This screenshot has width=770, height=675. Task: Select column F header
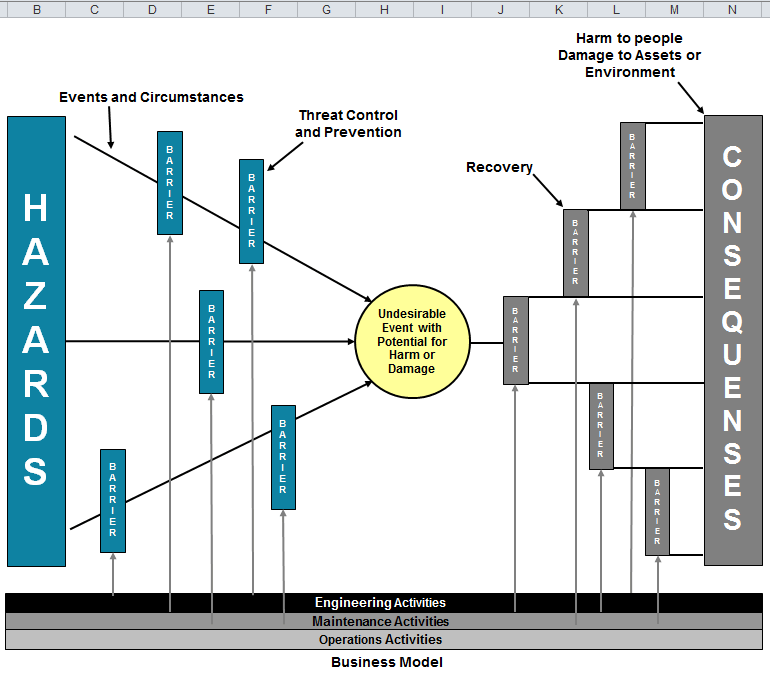[x=268, y=9]
